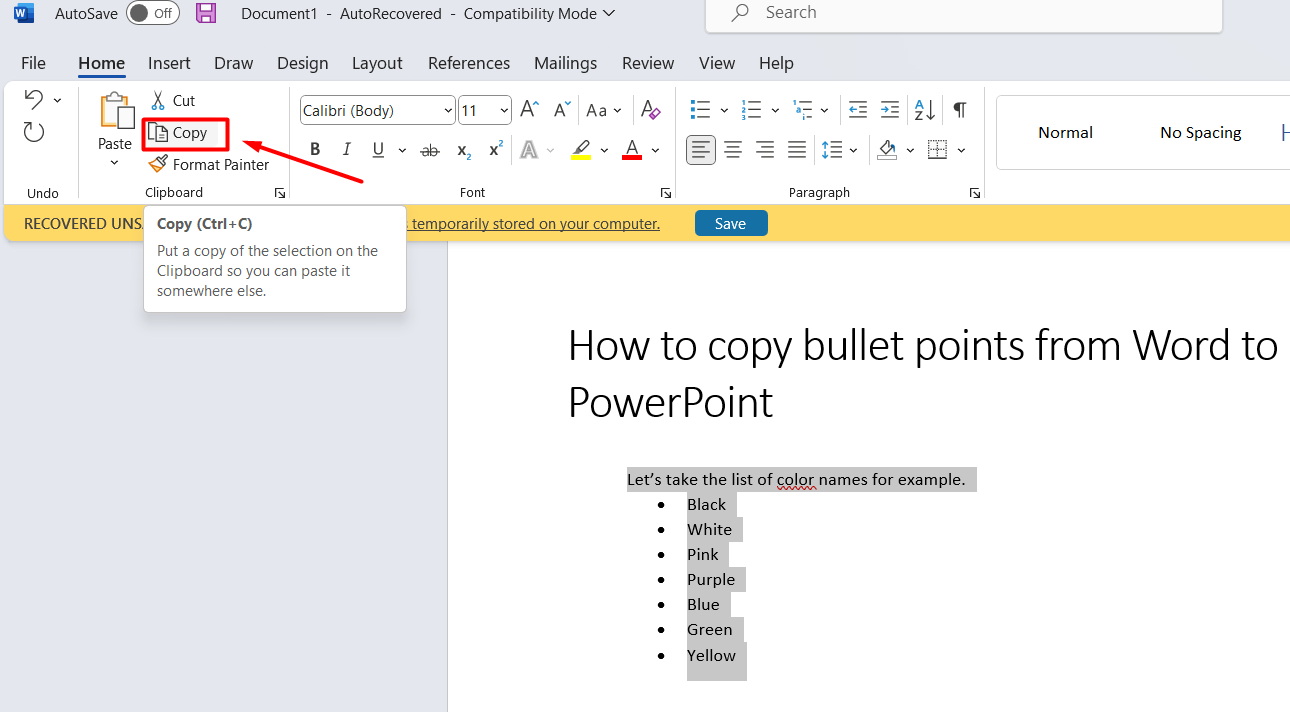
Task: Switch to the Review tab
Action: 648,63
